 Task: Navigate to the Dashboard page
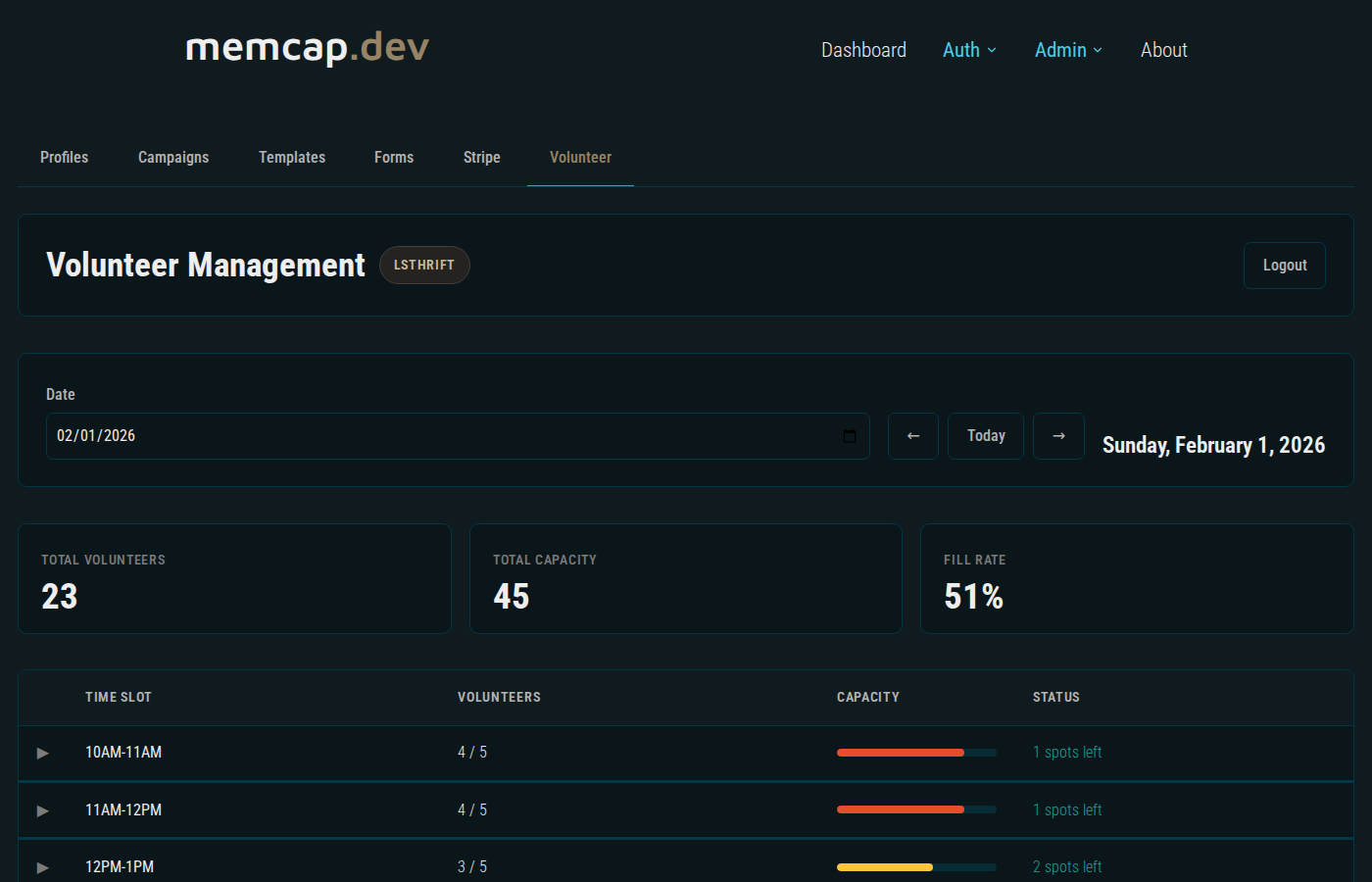(x=863, y=49)
